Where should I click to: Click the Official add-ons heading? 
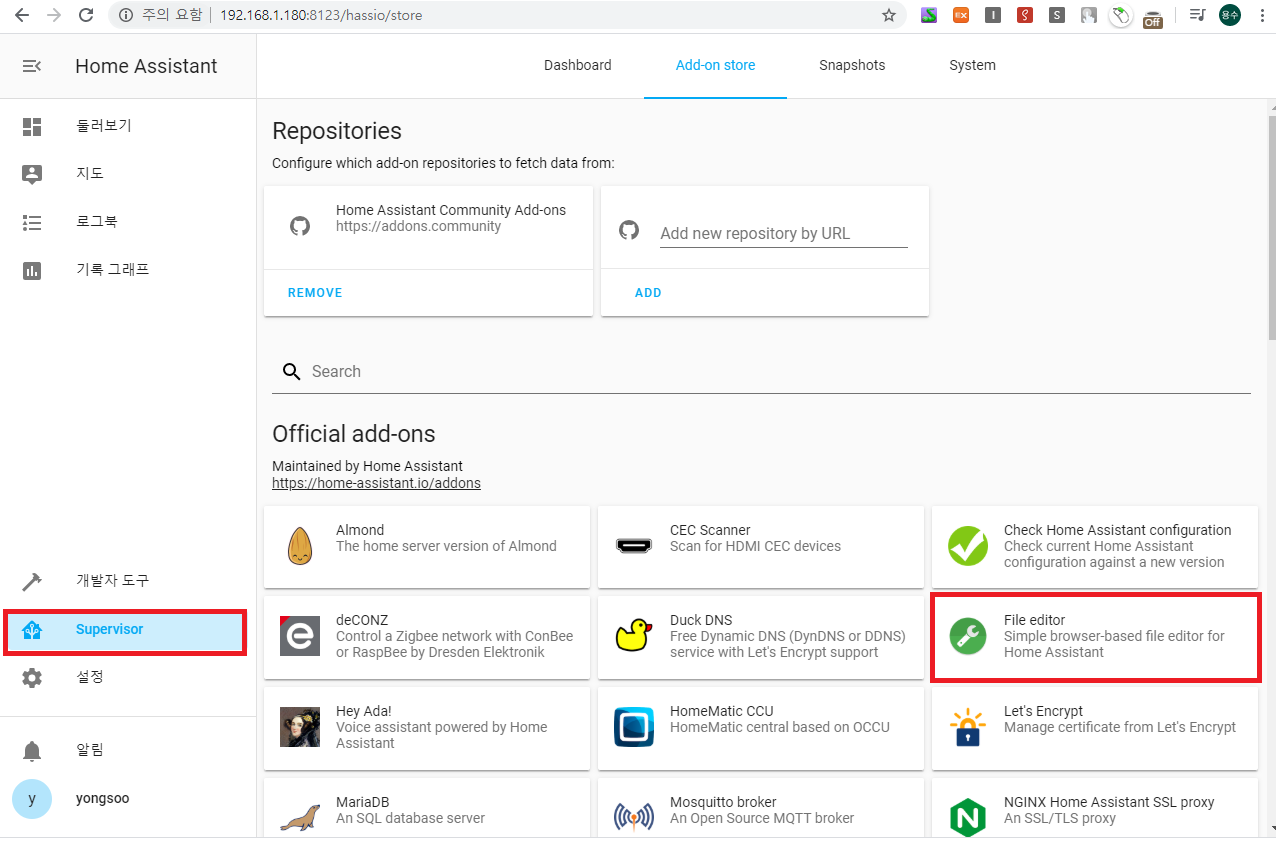tap(353, 434)
